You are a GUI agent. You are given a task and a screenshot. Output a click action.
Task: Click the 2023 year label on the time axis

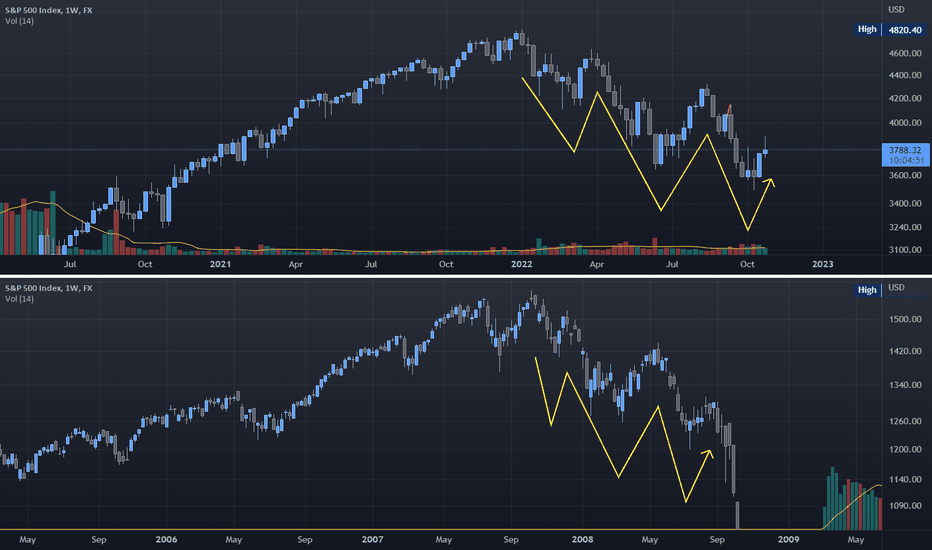coord(823,264)
